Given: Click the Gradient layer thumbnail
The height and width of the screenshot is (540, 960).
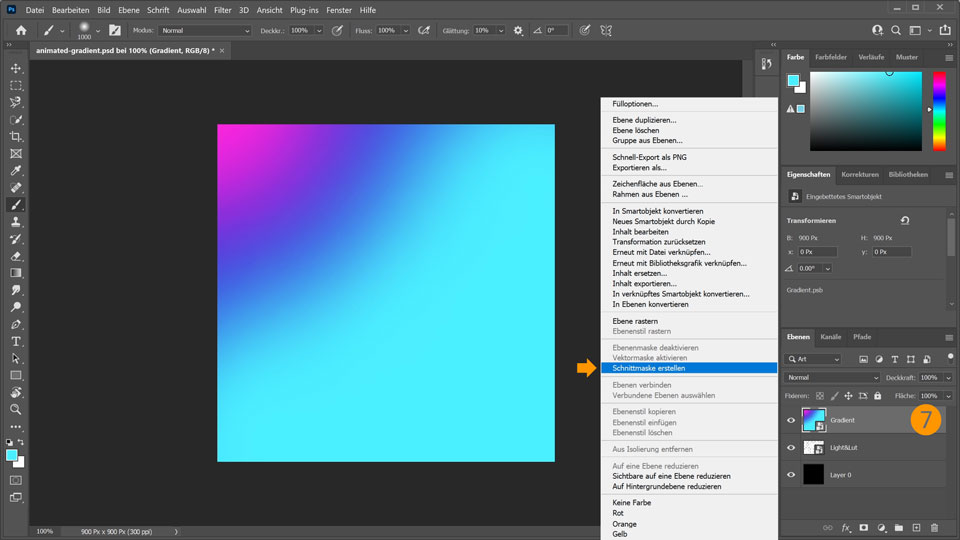Looking at the screenshot, I should click(814, 420).
